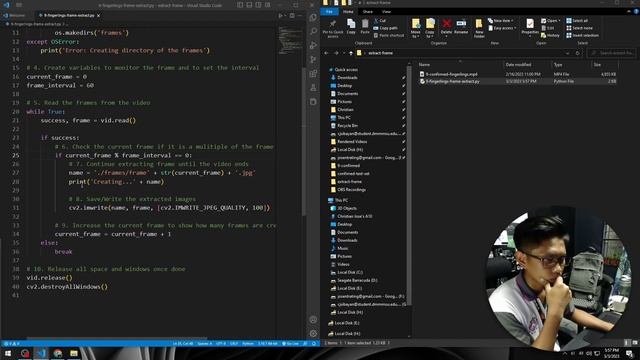Open Copy to dropdown in ribbon
640x360 pixels.
click(430, 28)
